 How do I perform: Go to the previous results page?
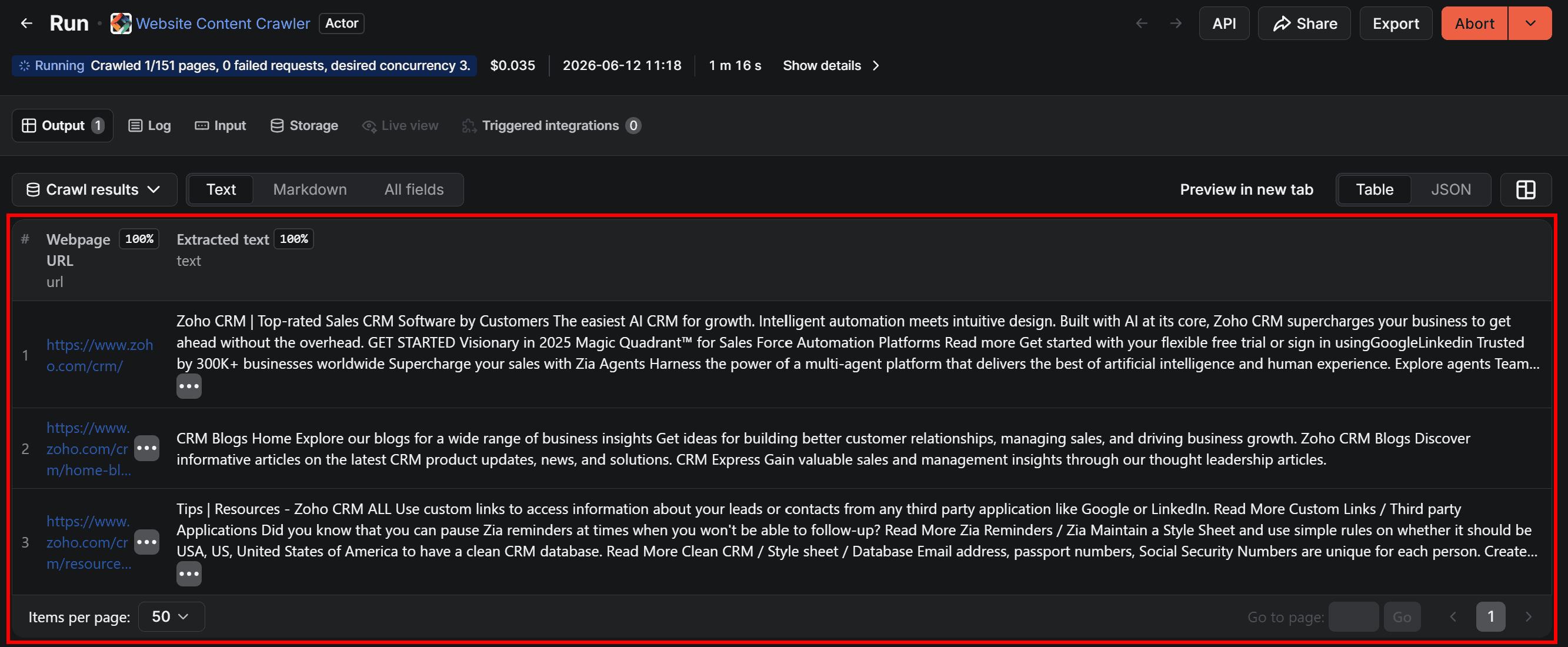click(1453, 616)
